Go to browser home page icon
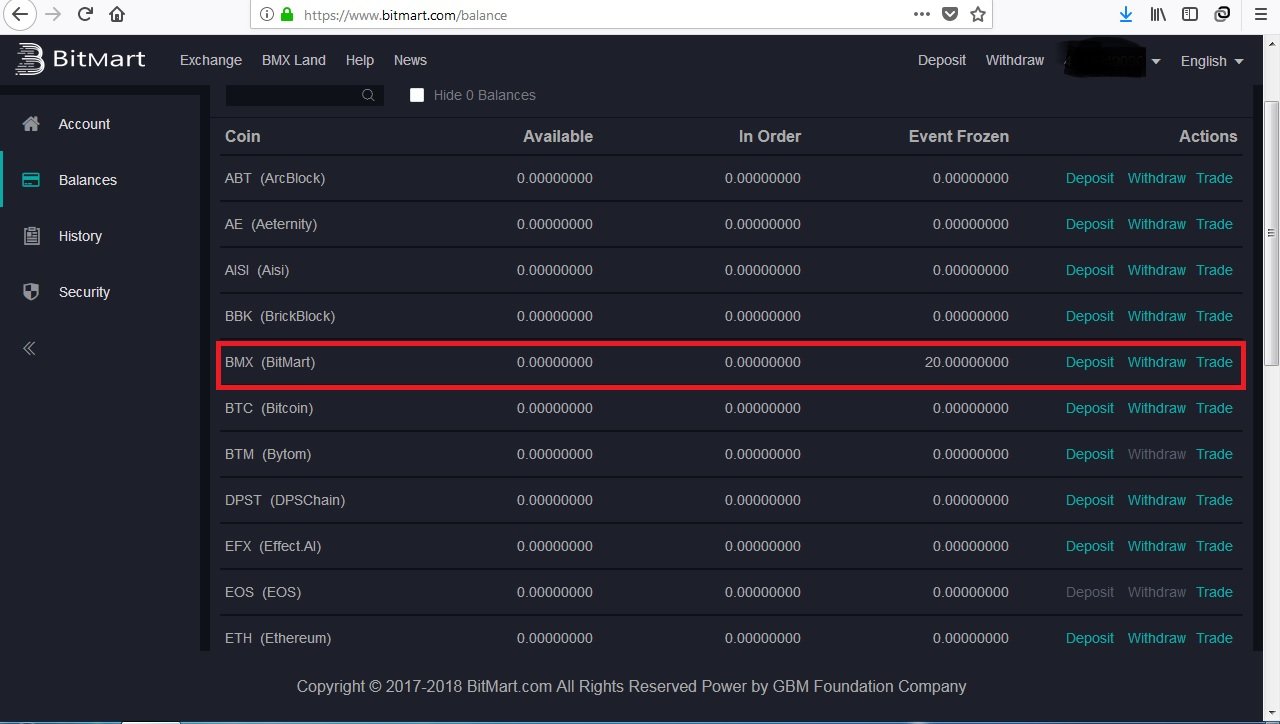Screen dimensions: 1280x724 [117, 15]
